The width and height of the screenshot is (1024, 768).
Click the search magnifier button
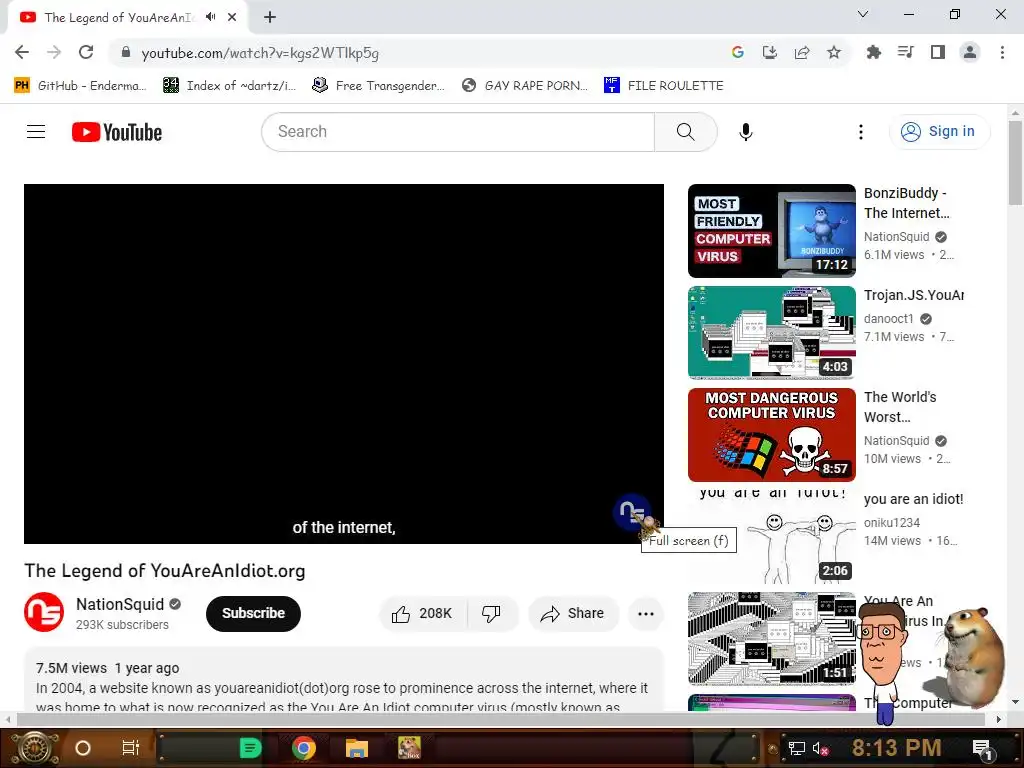pos(686,132)
